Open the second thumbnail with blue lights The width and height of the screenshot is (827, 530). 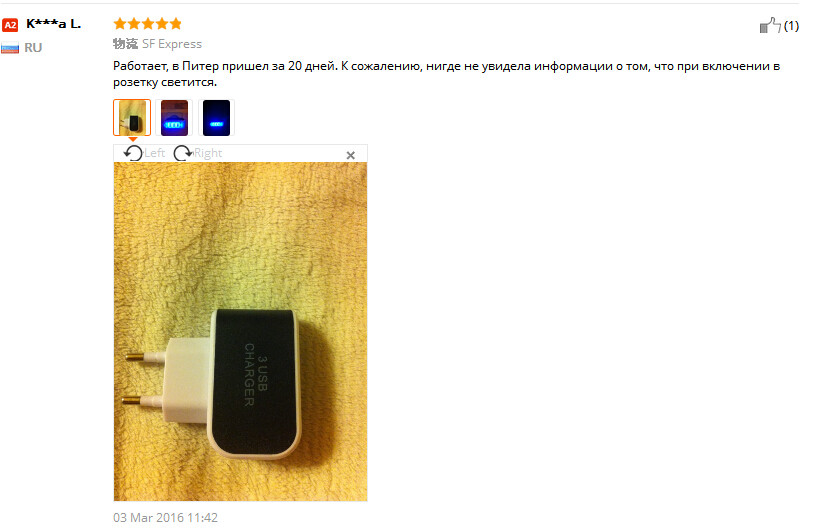pyautogui.click(x=174, y=118)
